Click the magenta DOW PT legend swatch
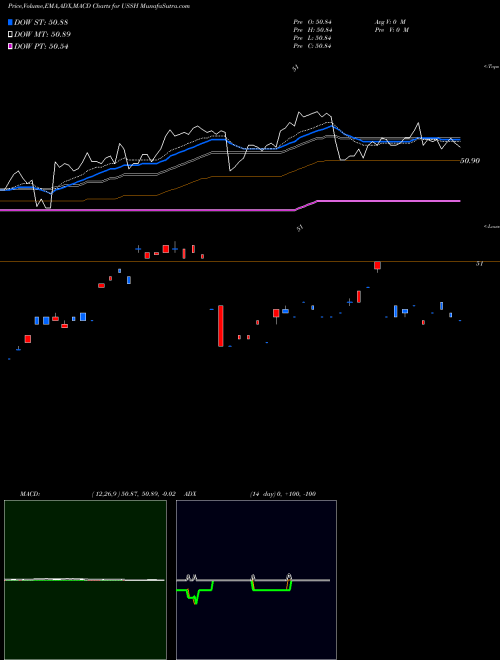Screen dimensions: 500x660 (x=10, y=46)
